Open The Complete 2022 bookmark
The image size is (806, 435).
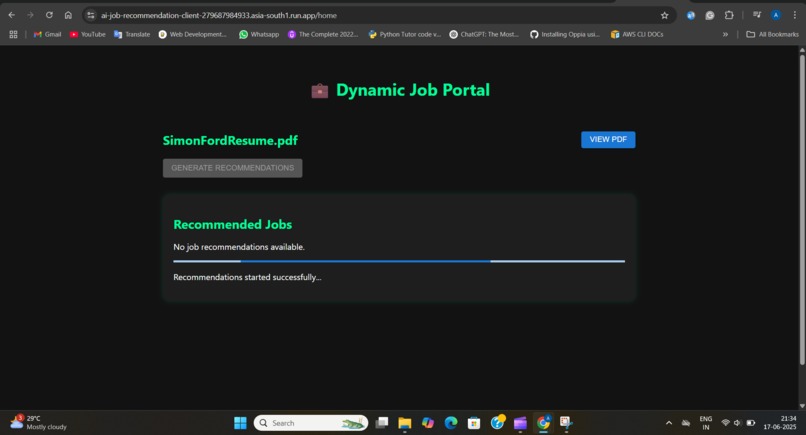tap(323, 34)
